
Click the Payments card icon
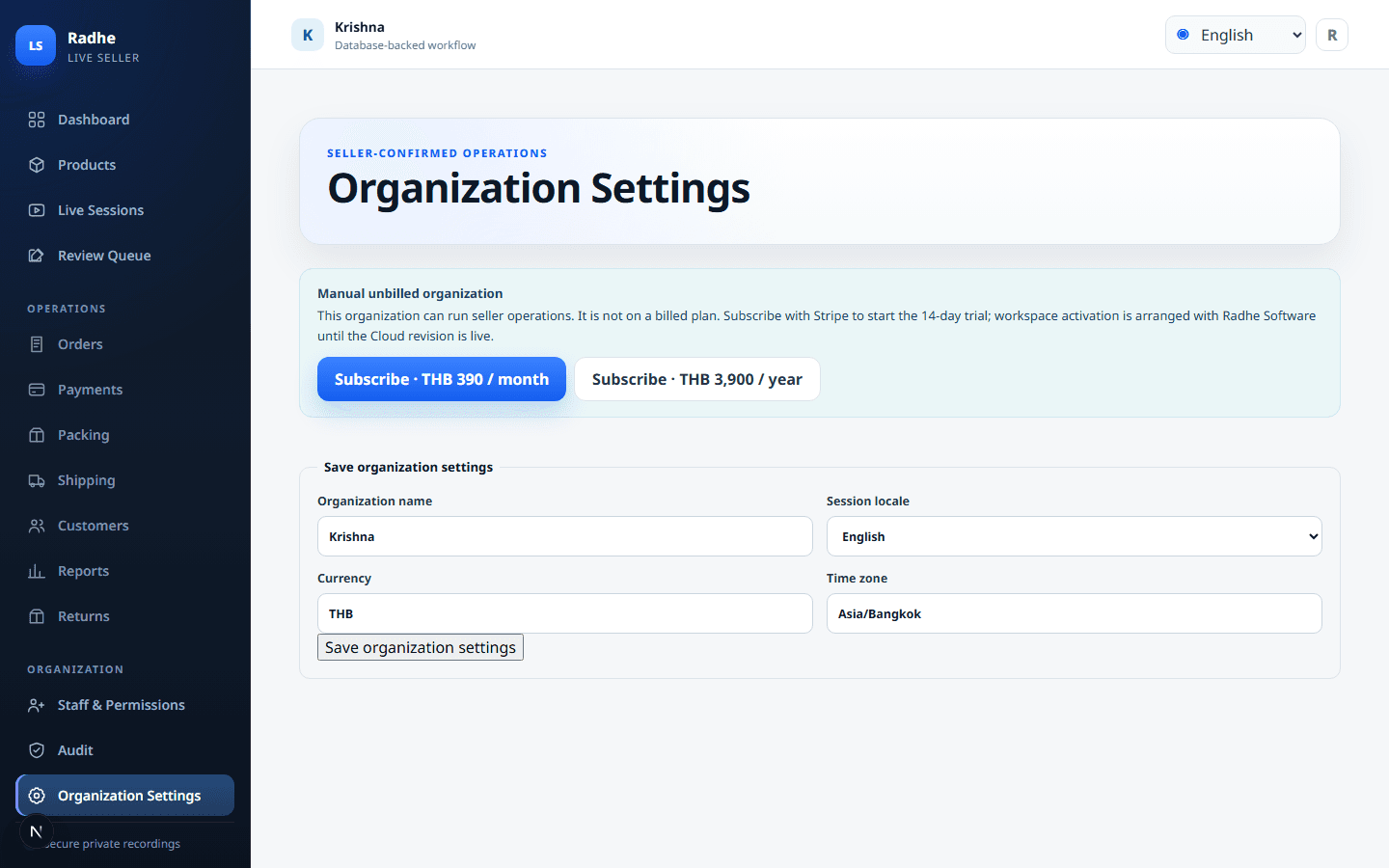(37, 390)
